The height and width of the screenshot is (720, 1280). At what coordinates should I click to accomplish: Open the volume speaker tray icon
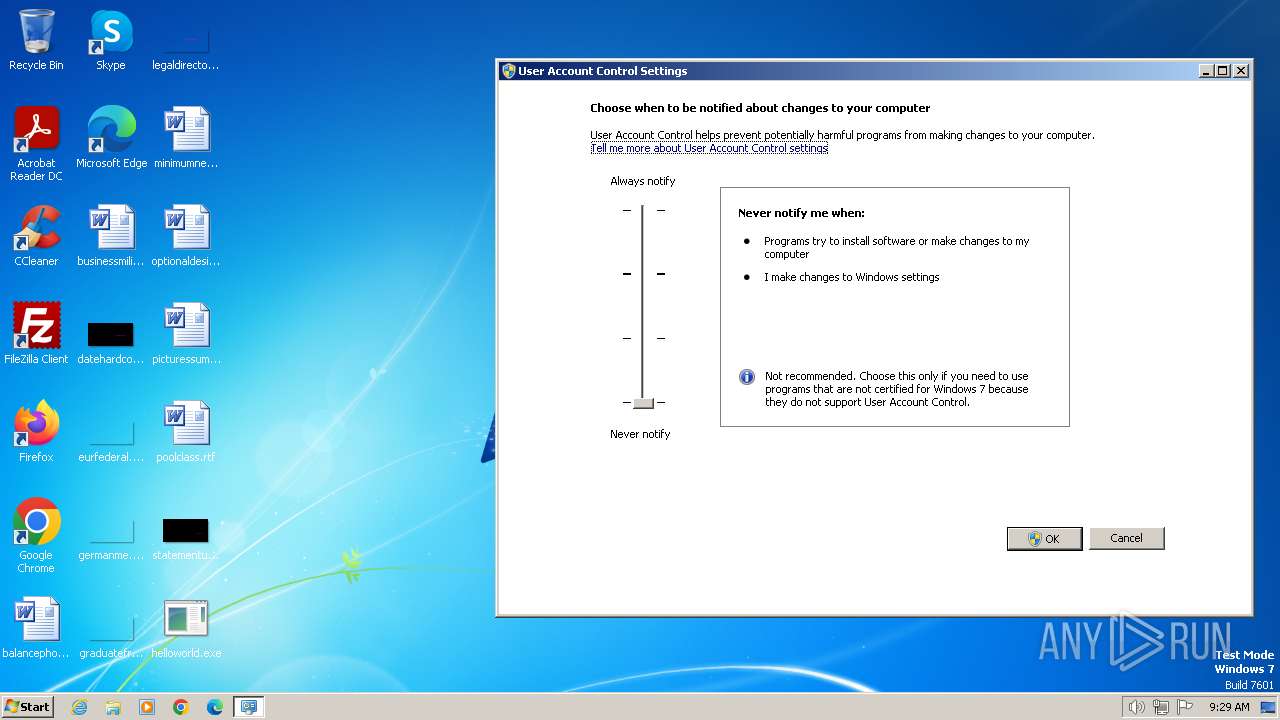point(1136,707)
